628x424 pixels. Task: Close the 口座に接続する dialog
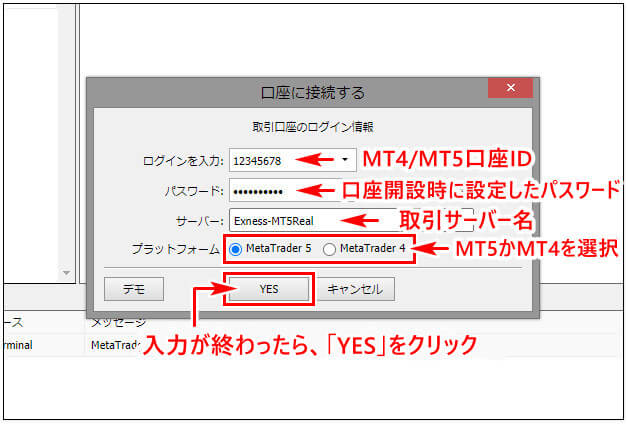point(510,88)
